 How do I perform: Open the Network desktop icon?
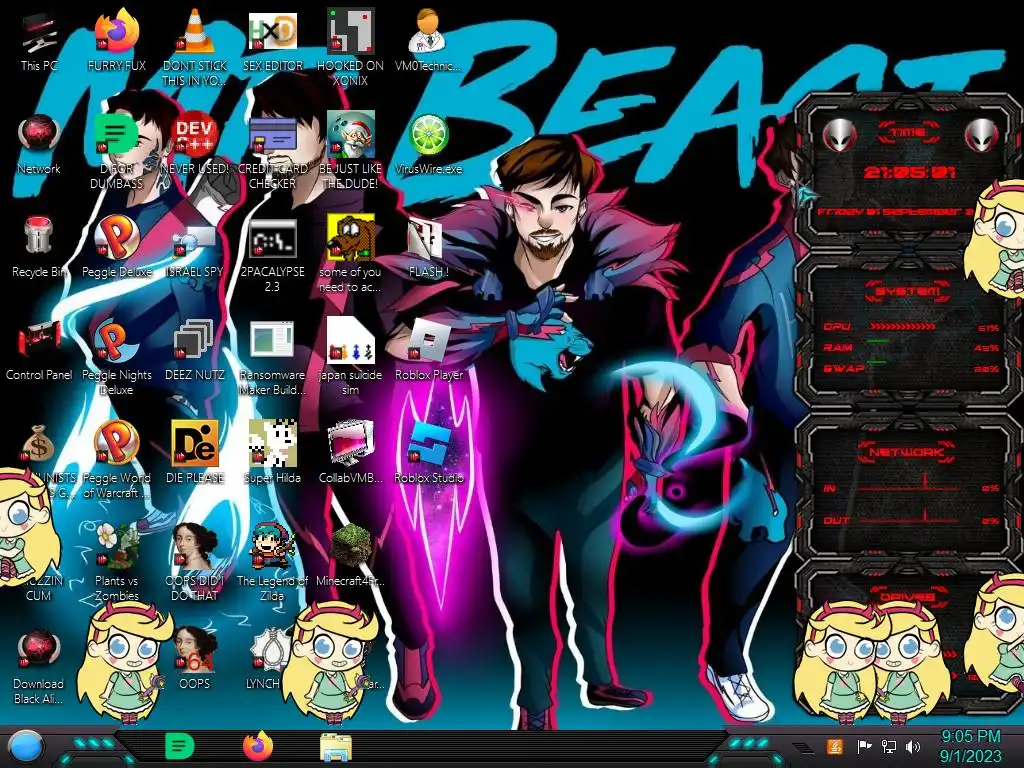(39, 134)
